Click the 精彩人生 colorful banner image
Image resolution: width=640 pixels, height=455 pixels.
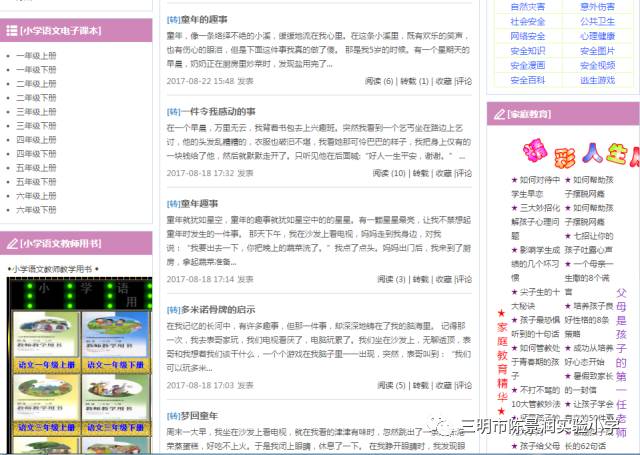click(x=581, y=153)
